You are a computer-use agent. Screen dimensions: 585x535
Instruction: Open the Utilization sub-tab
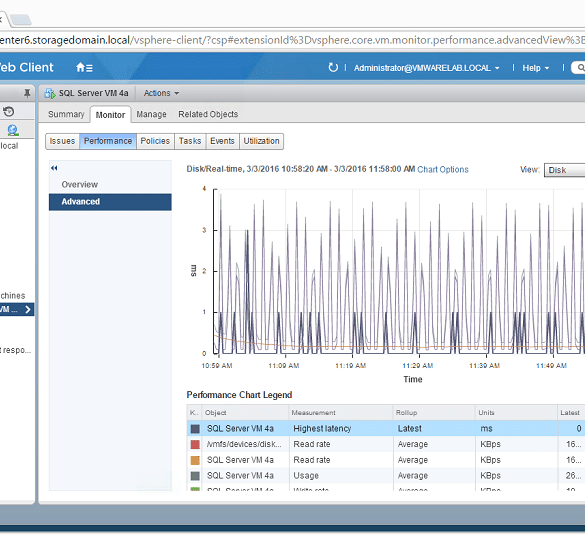pos(262,141)
